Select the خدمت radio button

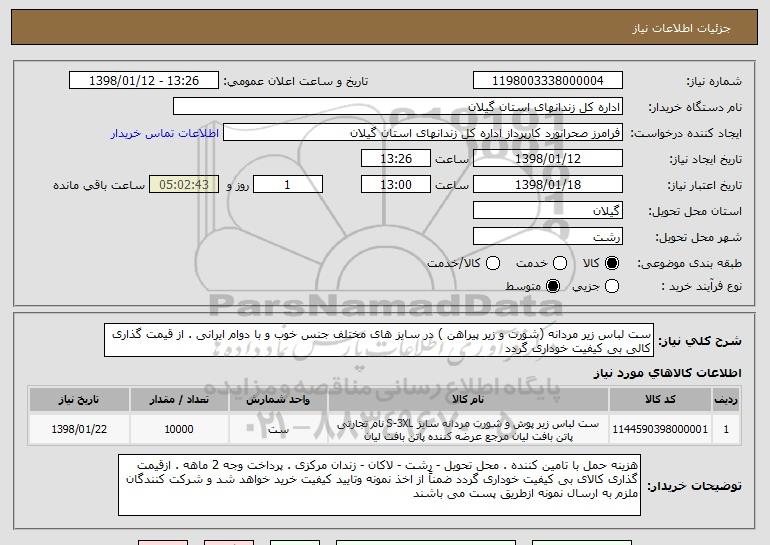pyautogui.click(x=560, y=263)
